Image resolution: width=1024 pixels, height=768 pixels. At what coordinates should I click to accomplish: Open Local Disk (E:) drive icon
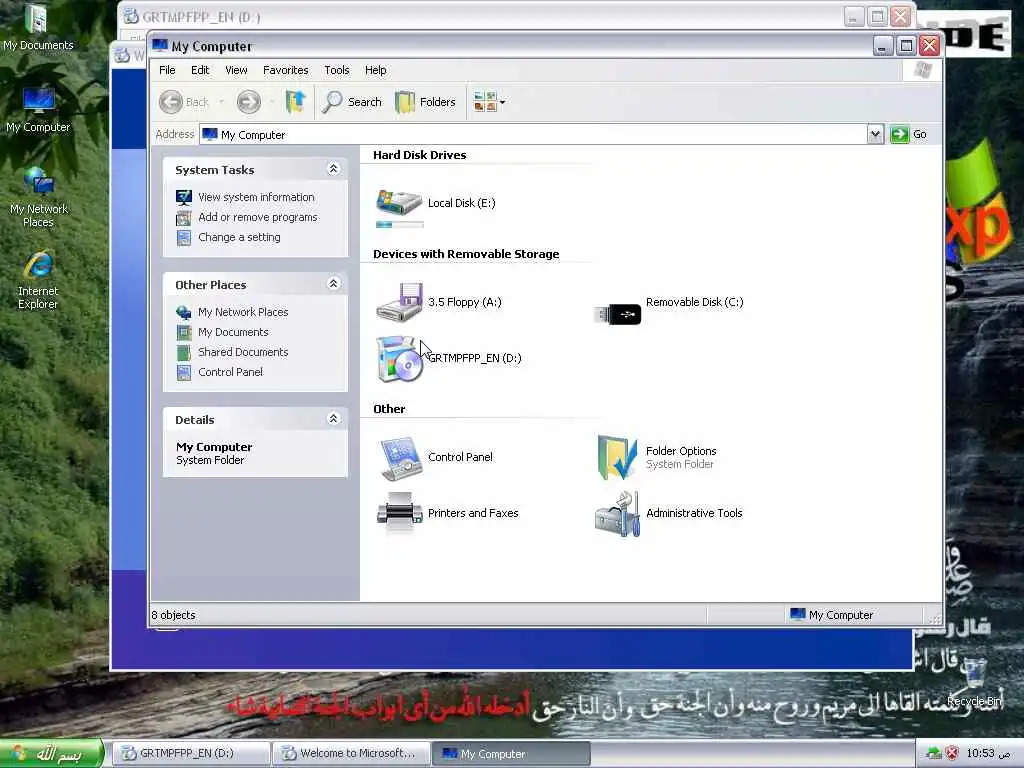click(399, 202)
